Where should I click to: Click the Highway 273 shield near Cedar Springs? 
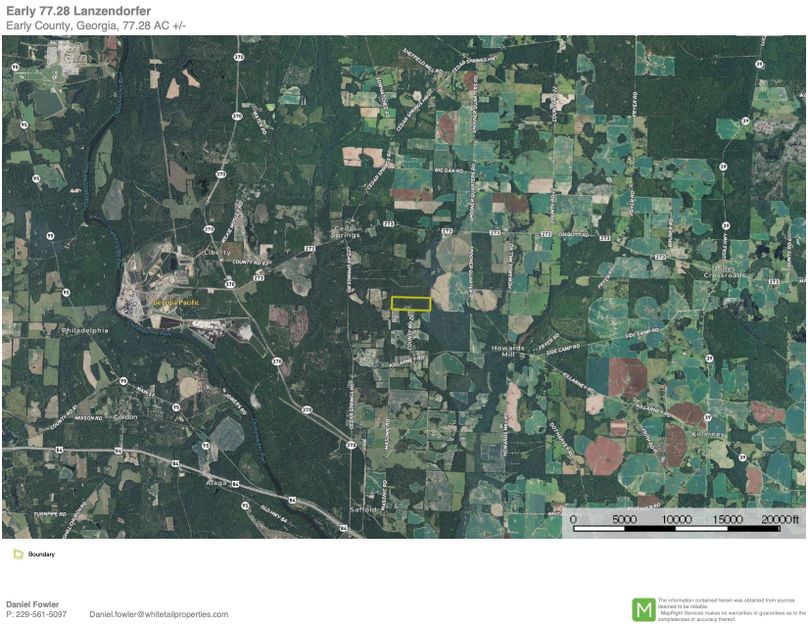point(389,223)
